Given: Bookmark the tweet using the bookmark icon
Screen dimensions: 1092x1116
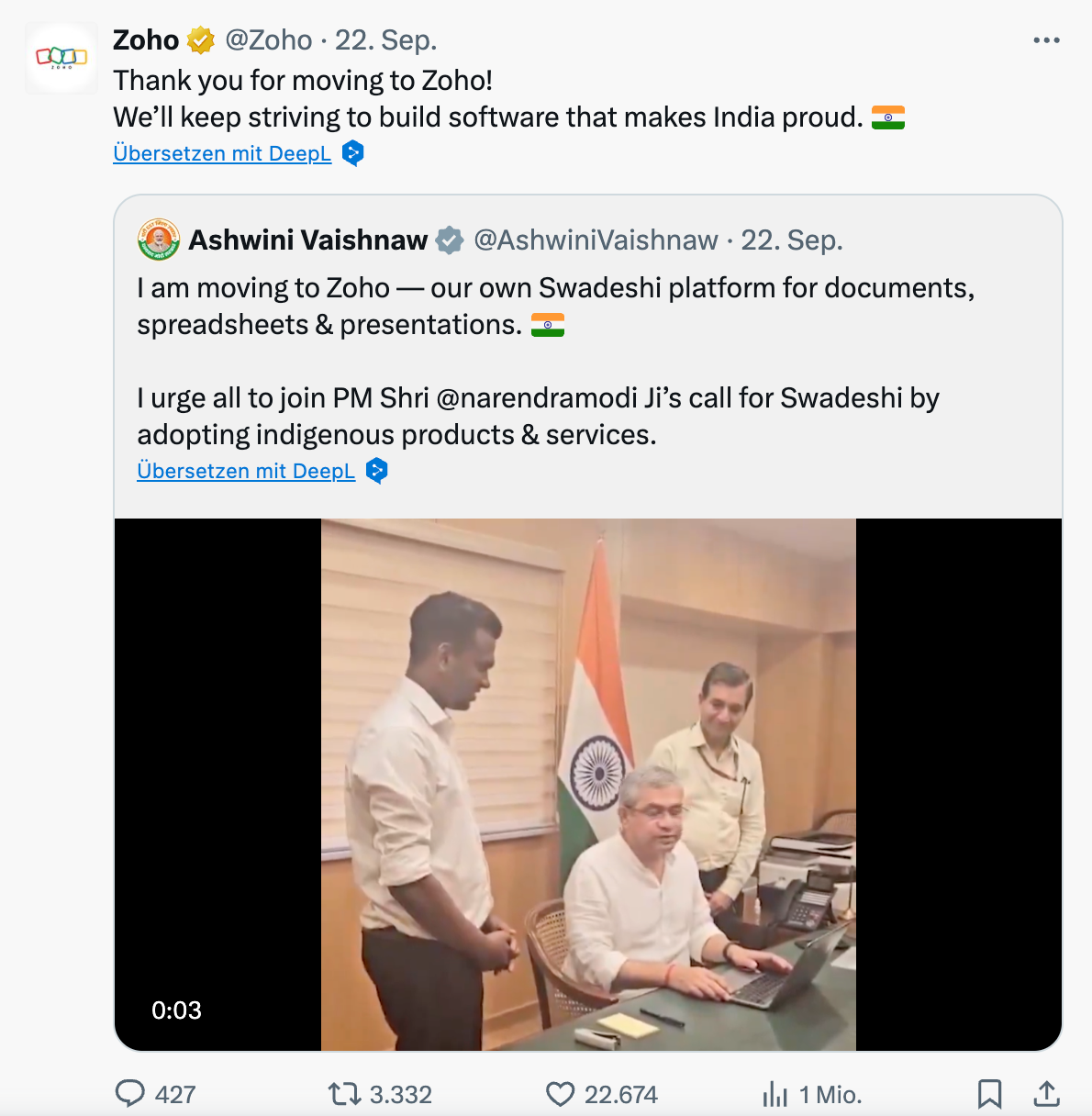Looking at the screenshot, I should coord(990,1094).
